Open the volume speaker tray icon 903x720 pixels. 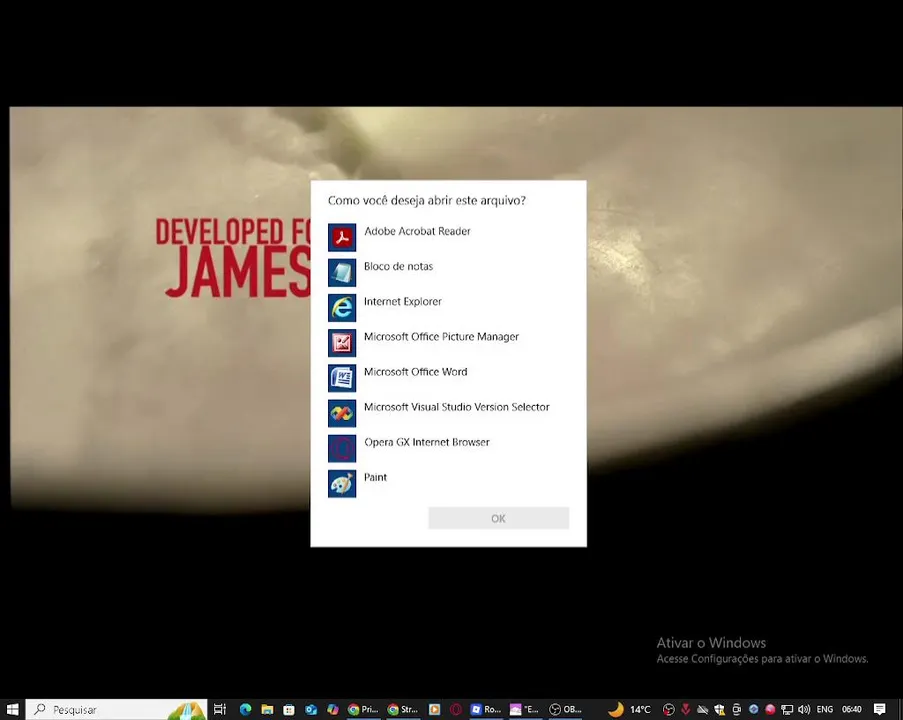pos(804,709)
